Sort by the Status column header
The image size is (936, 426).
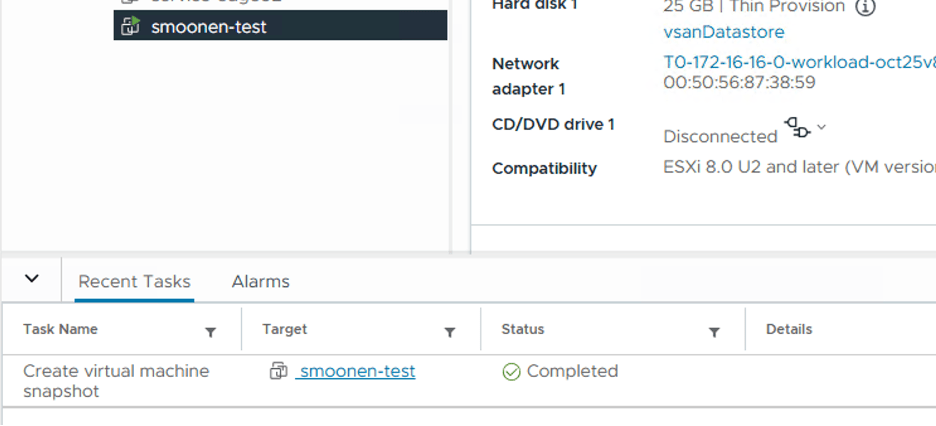[523, 329]
